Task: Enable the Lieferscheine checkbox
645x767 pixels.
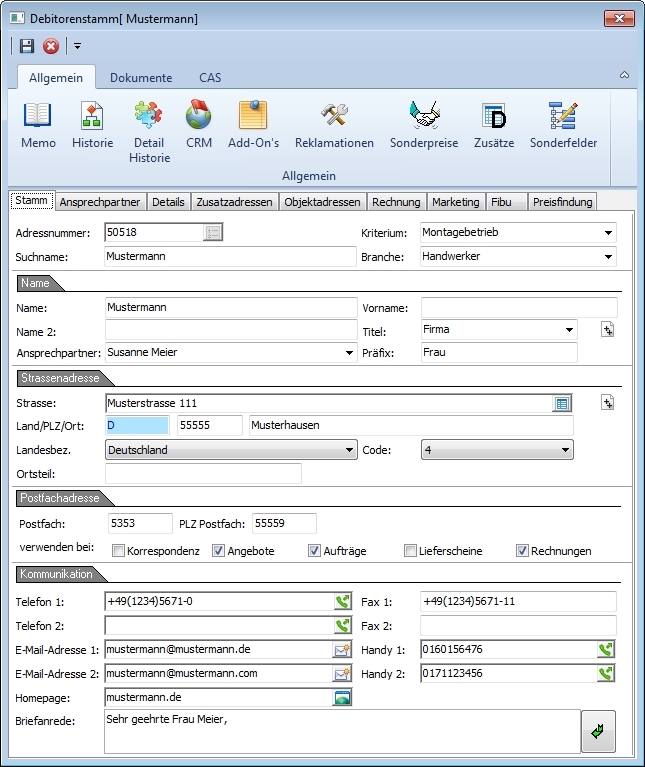Action: pyautogui.click(x=410, y=551)
